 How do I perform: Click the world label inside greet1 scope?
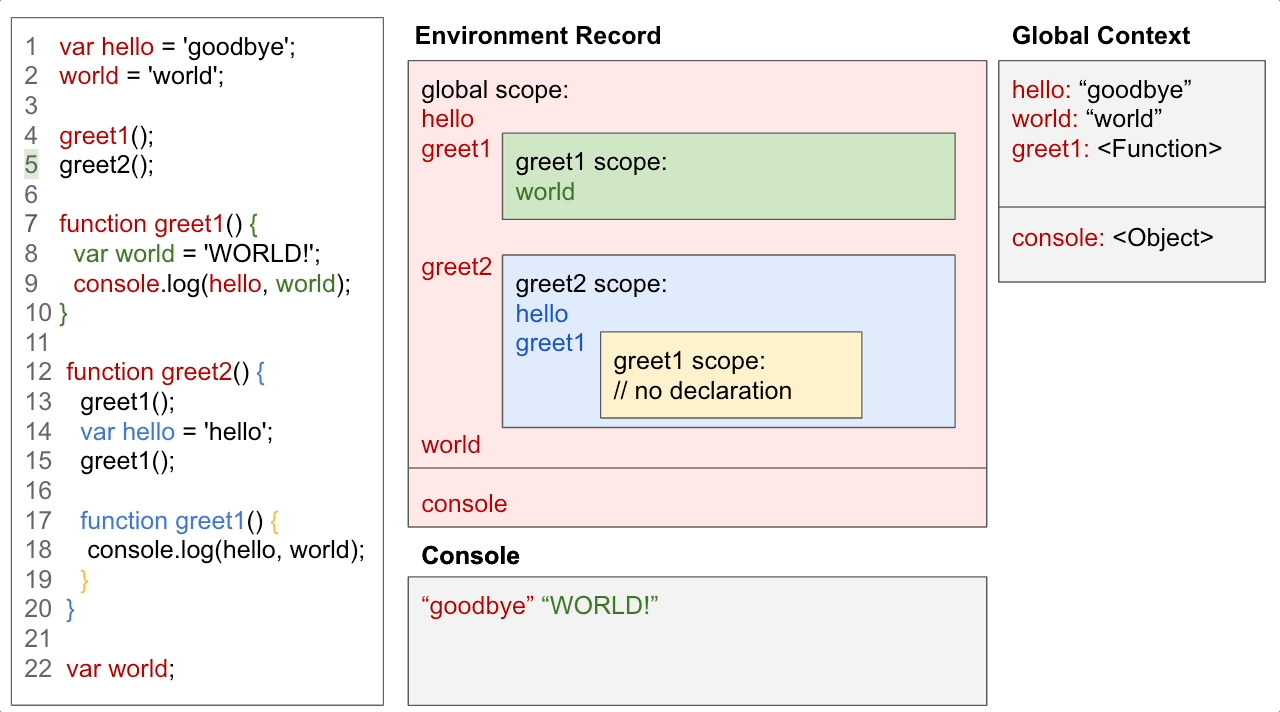click(545, 192)
